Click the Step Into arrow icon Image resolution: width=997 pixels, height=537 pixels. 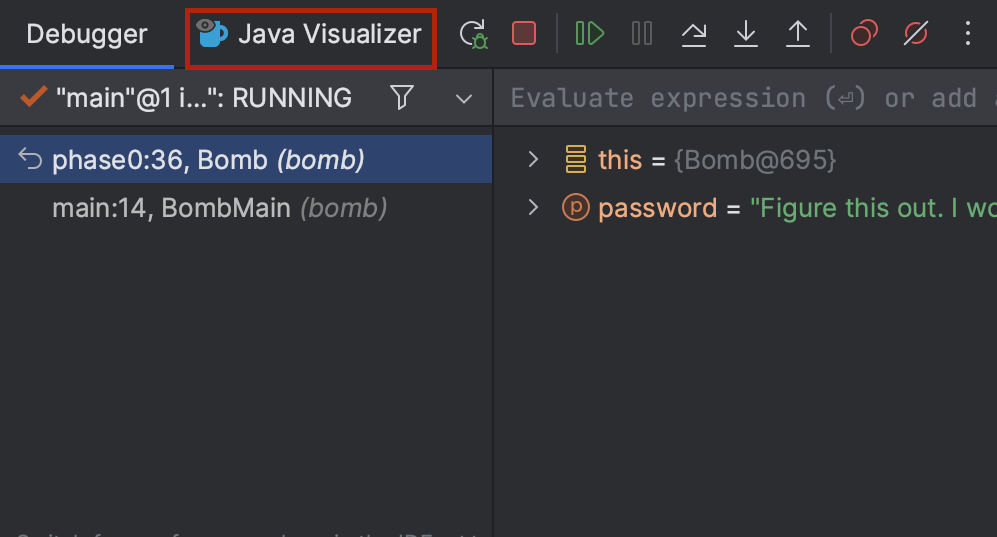pos(745,34)
